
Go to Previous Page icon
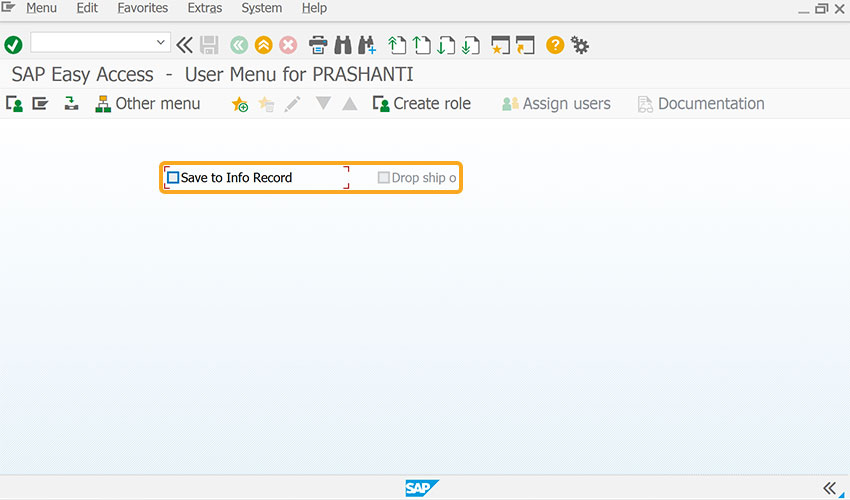(421, 45)
